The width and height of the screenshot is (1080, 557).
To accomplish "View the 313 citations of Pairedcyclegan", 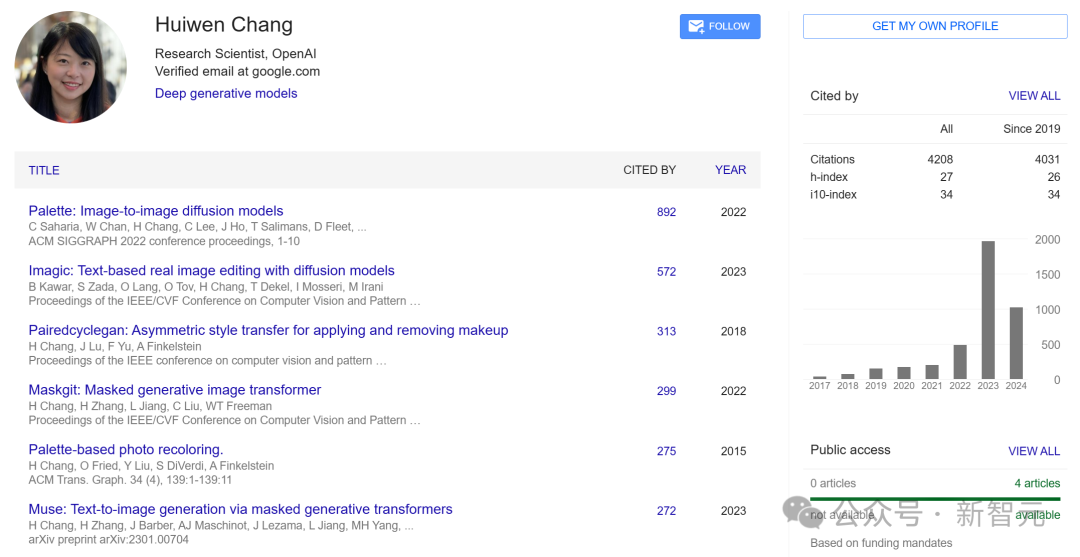I will 666,332.
